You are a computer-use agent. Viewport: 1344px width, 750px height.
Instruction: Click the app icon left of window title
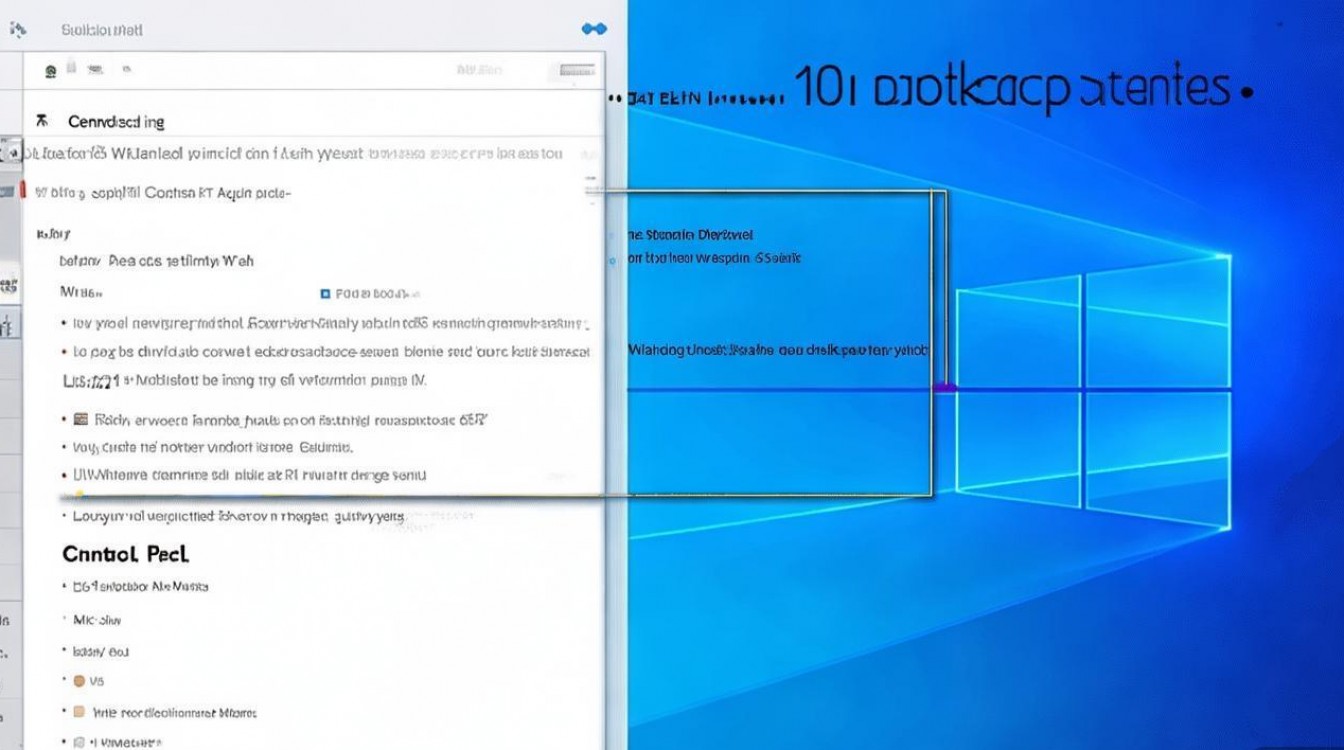point(18,30)
